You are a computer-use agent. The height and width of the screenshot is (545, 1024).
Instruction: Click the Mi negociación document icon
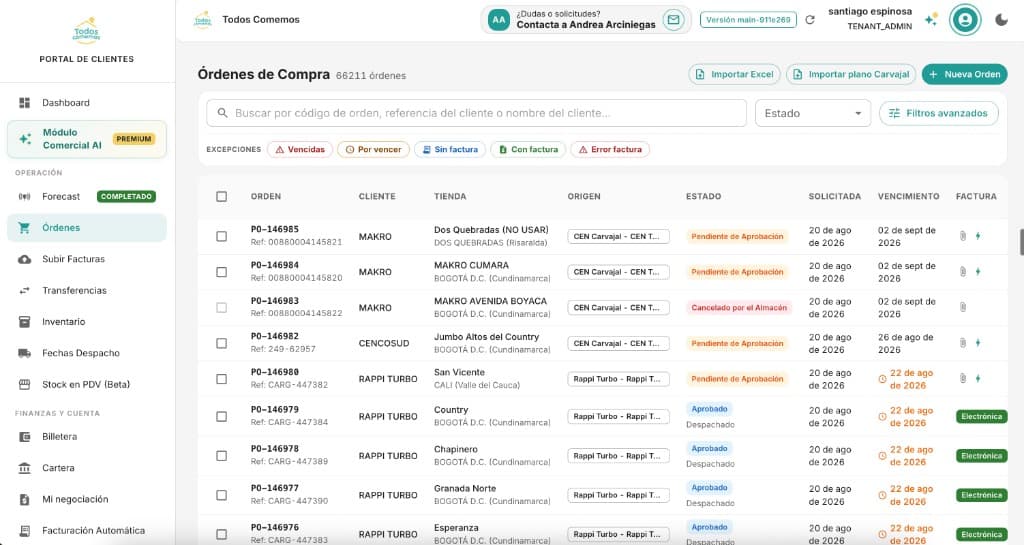coord(24,499)
